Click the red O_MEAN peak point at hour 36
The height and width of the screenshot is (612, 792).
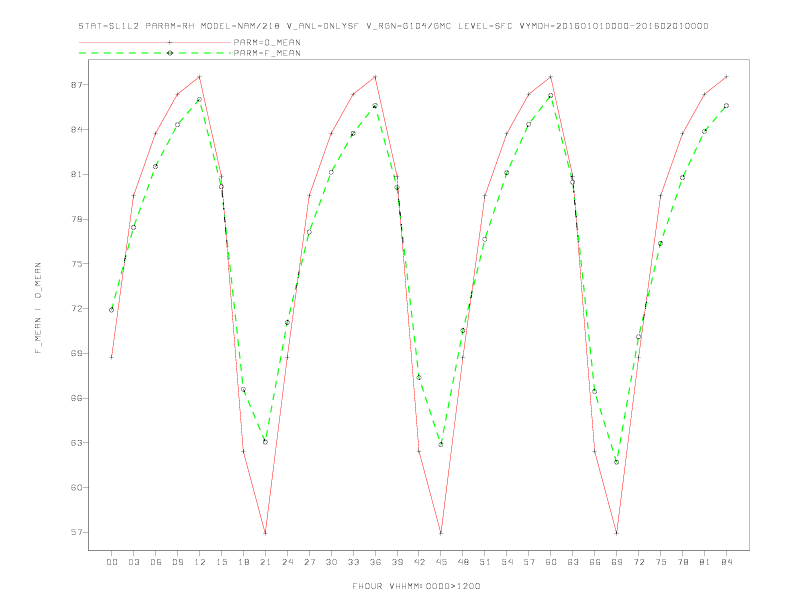(x=375, y=77)
